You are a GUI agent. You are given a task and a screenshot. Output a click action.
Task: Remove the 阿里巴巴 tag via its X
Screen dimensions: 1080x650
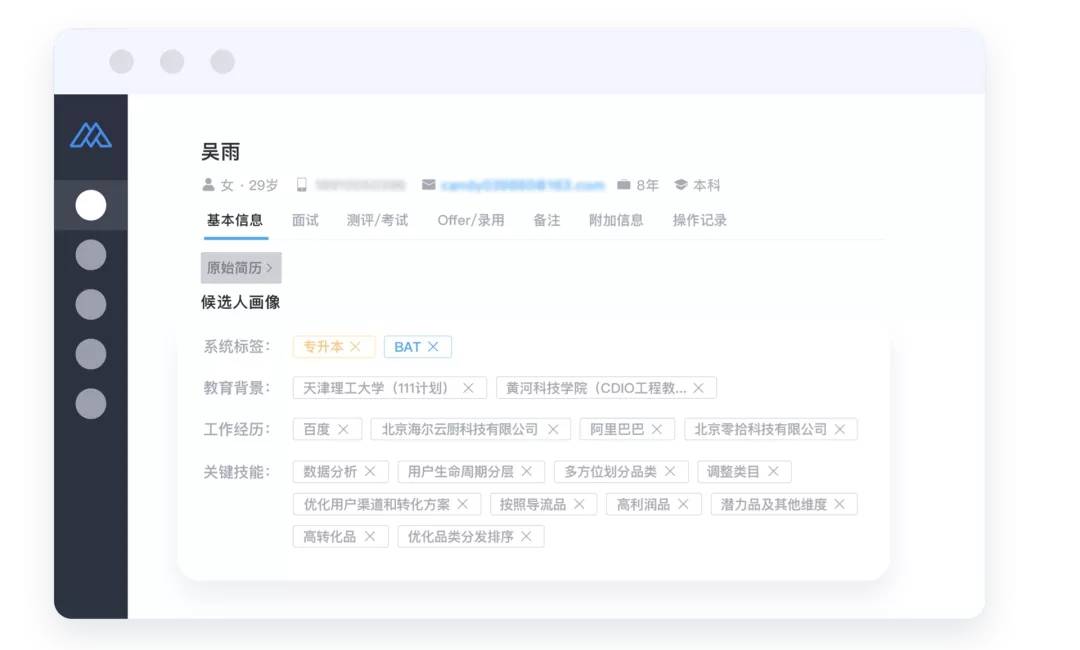coord(657,429)
